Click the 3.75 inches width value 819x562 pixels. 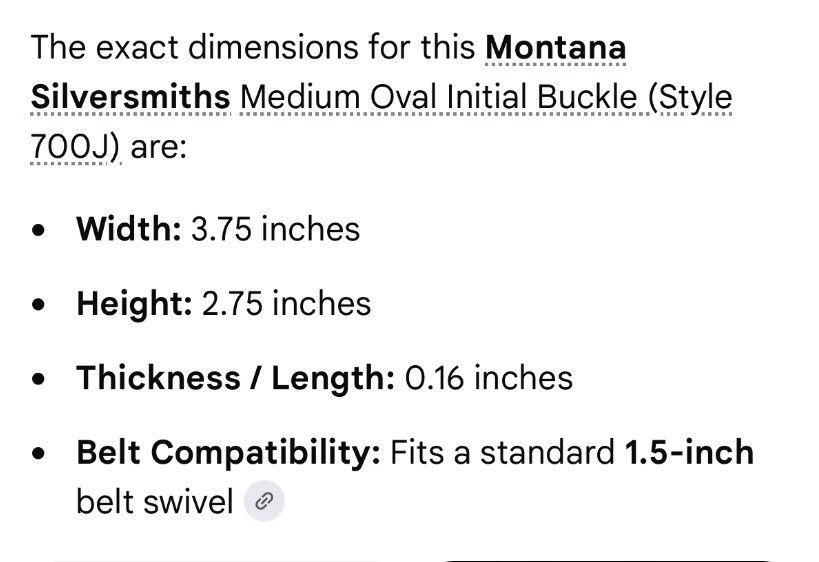click(x=276, y=229)
